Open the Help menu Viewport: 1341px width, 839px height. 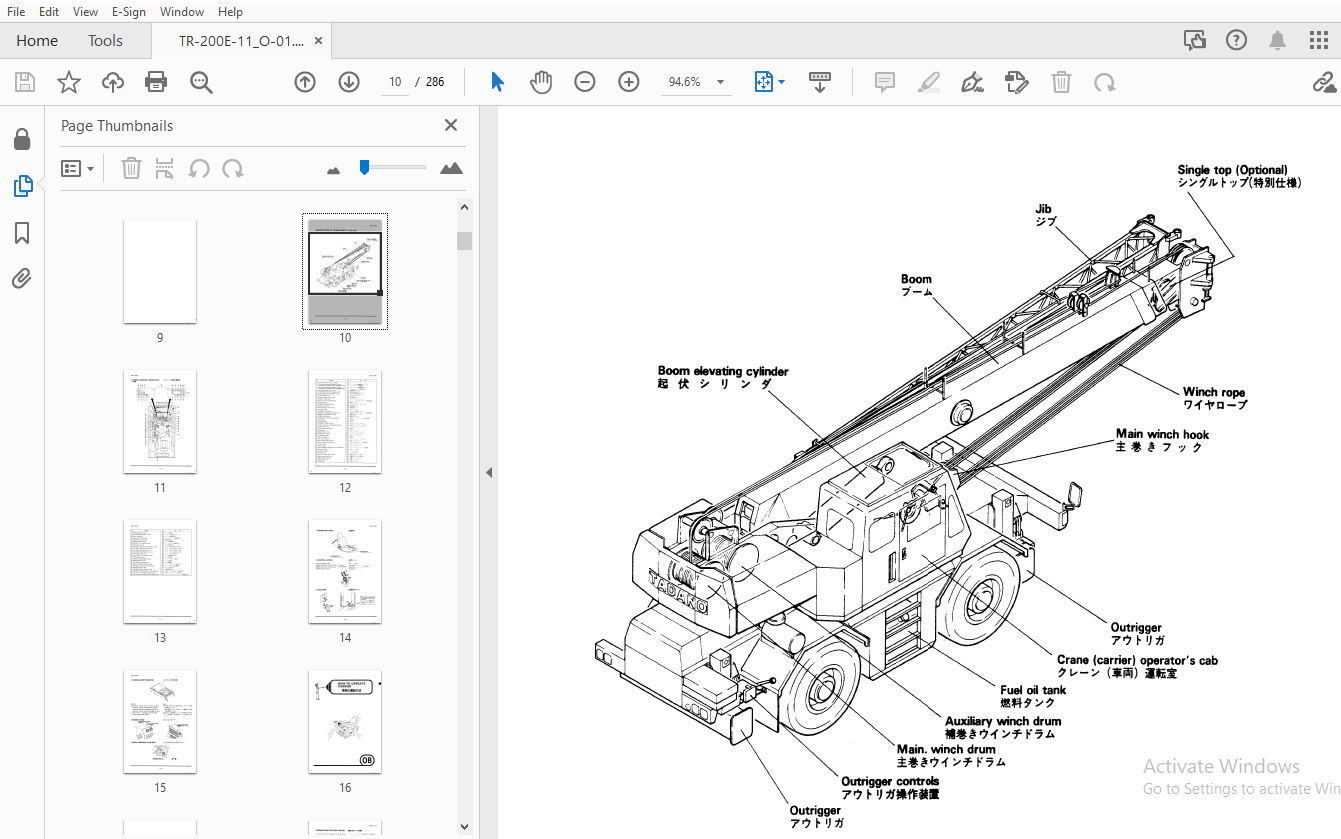tap(230, 11)
